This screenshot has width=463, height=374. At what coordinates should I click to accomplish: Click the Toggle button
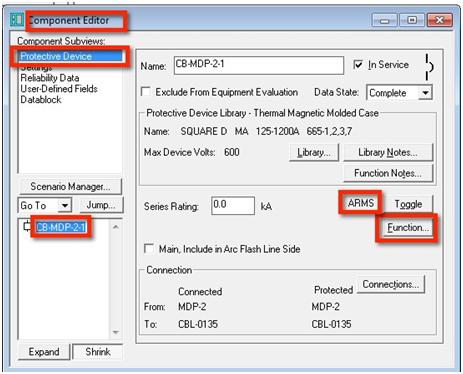pyautogui.click(x=408, y=204)
